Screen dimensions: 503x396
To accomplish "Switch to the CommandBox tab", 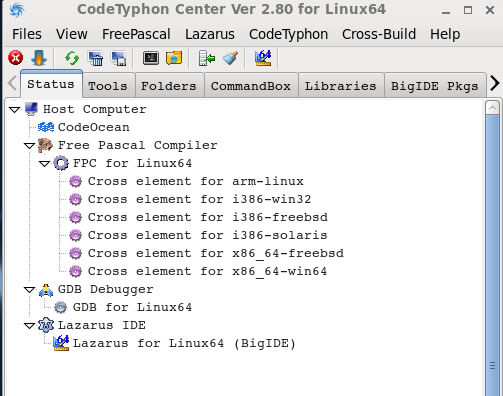I will (251, 86).
